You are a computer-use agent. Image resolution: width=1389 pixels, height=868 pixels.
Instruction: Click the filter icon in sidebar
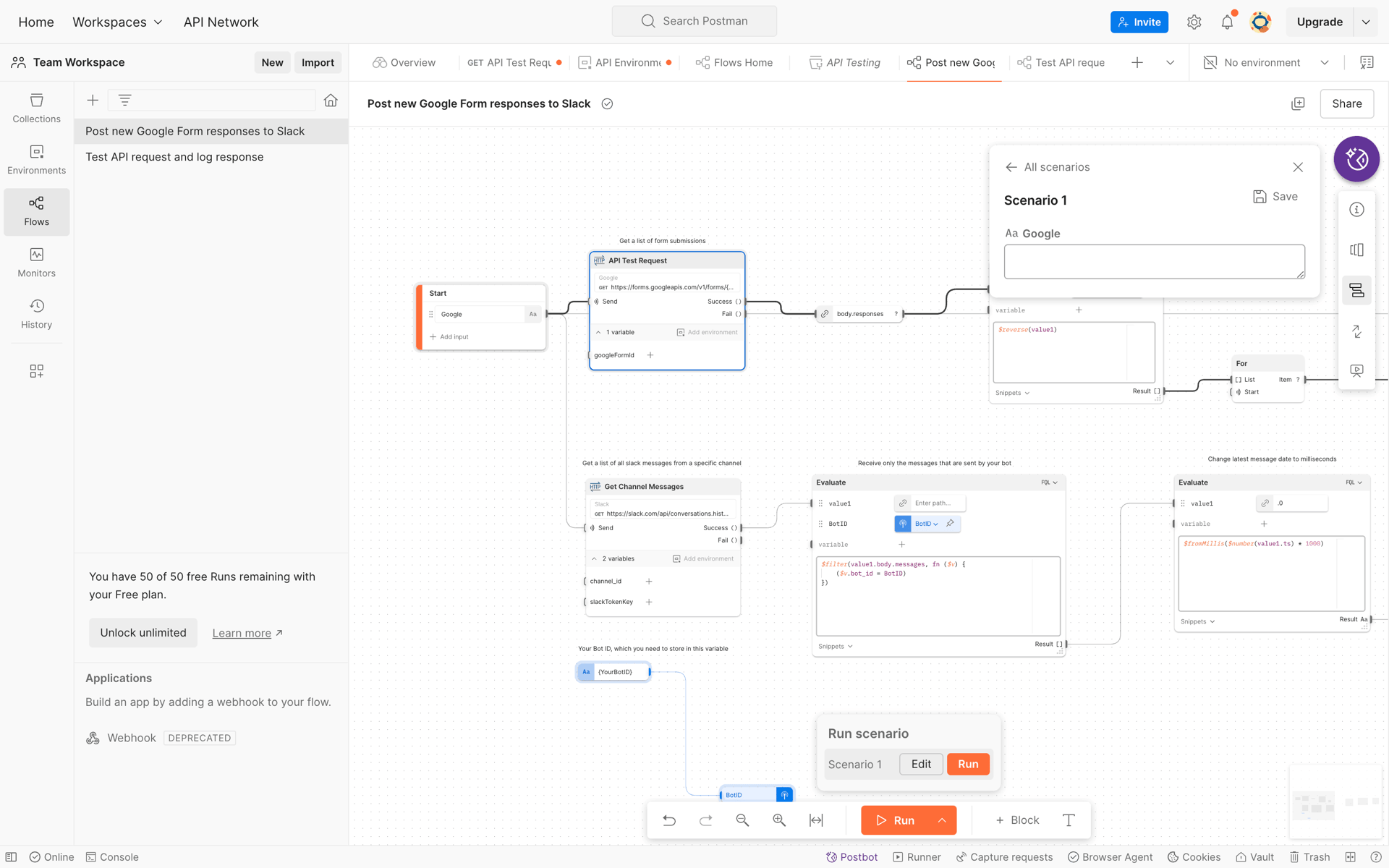click(x=124, y=101)
